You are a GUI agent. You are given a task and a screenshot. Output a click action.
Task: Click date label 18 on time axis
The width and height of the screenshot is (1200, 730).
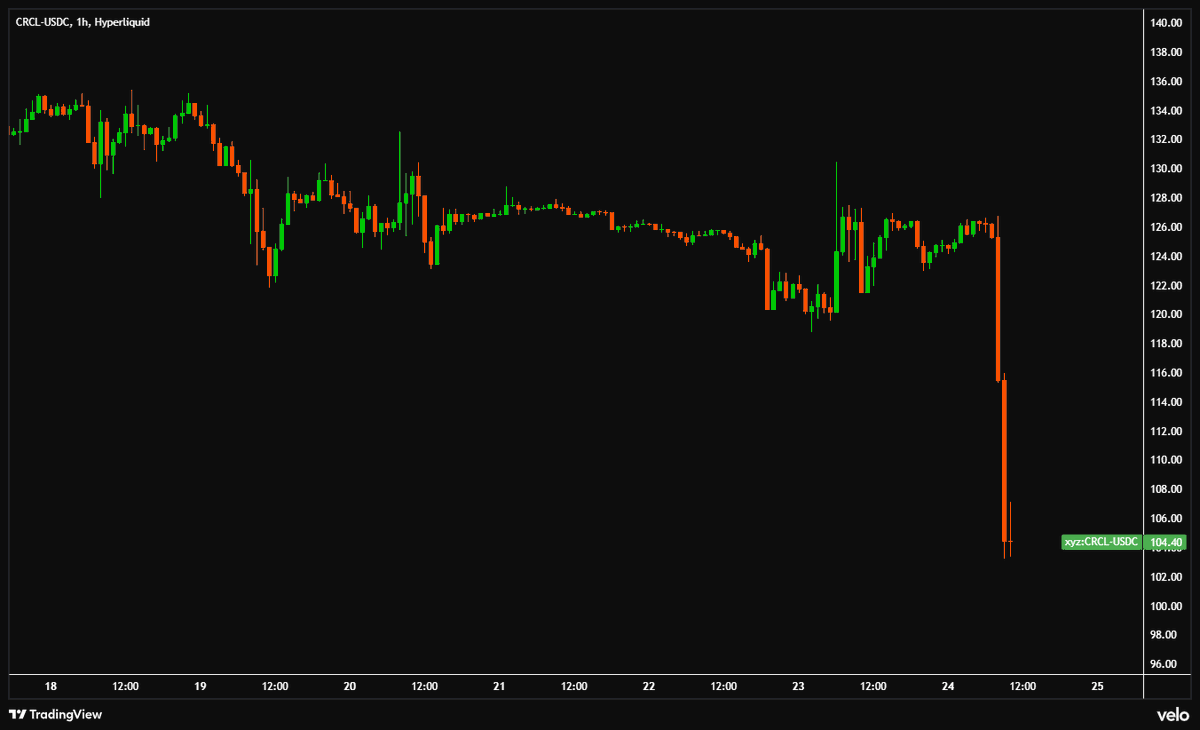51,686
